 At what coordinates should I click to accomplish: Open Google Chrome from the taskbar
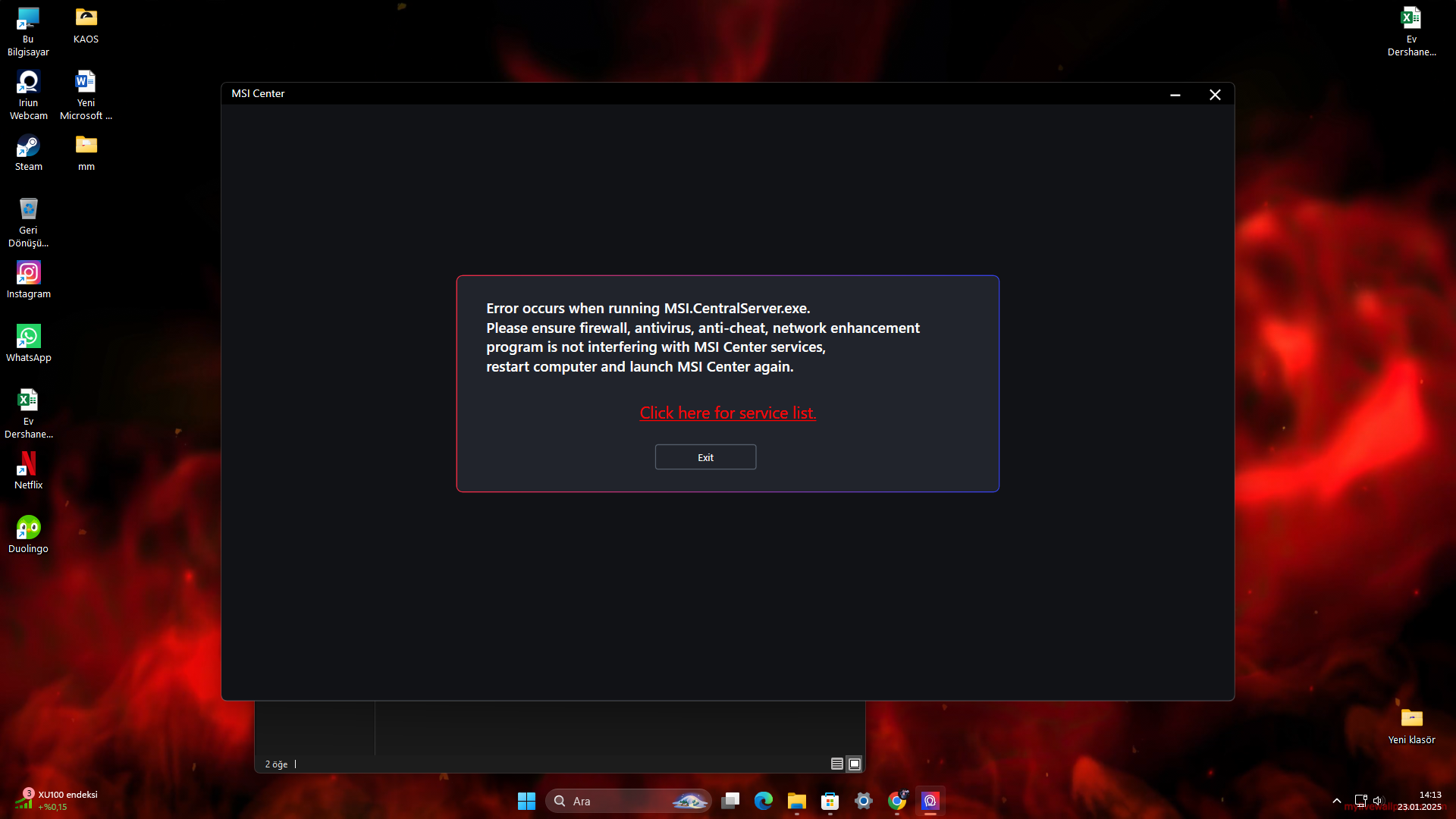pyautogui.click(x=897, y=801)
